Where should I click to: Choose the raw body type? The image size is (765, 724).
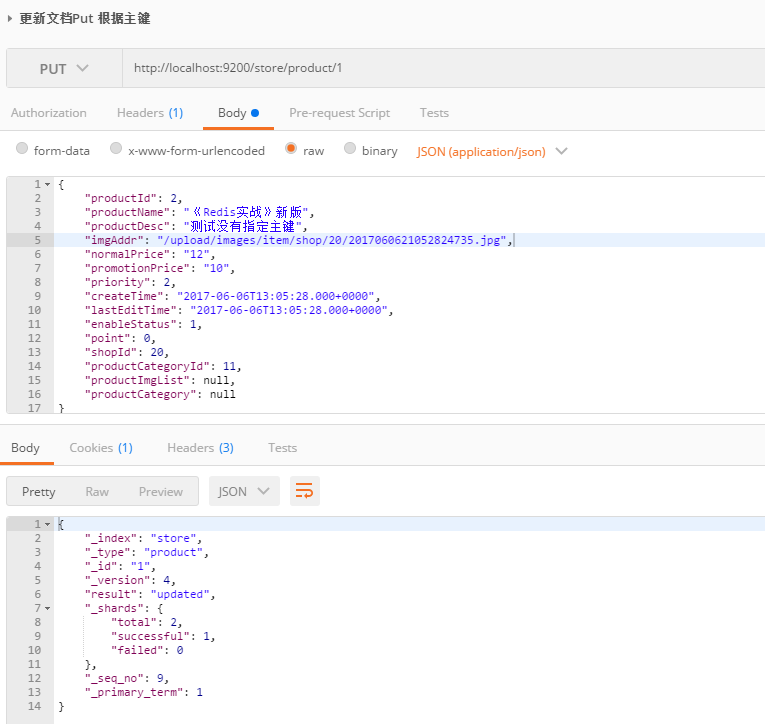click(x=291, y=150)
